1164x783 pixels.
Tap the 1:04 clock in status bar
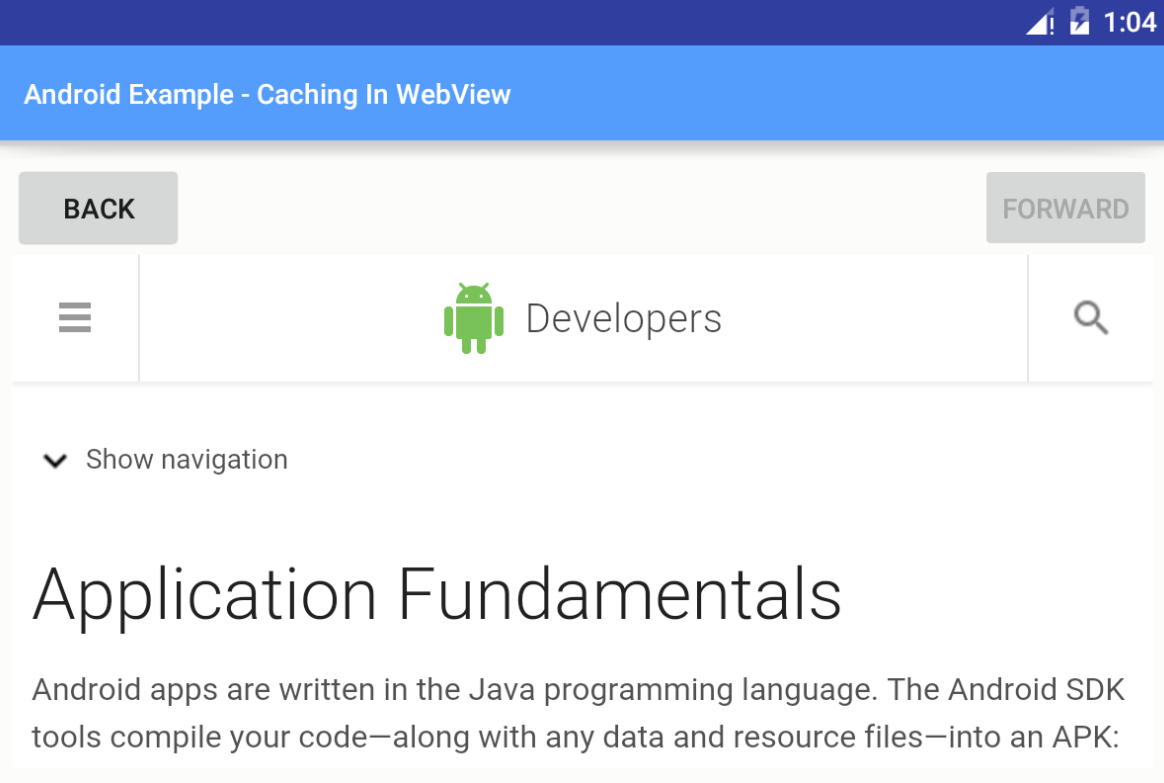click(x=1129, y=22)
